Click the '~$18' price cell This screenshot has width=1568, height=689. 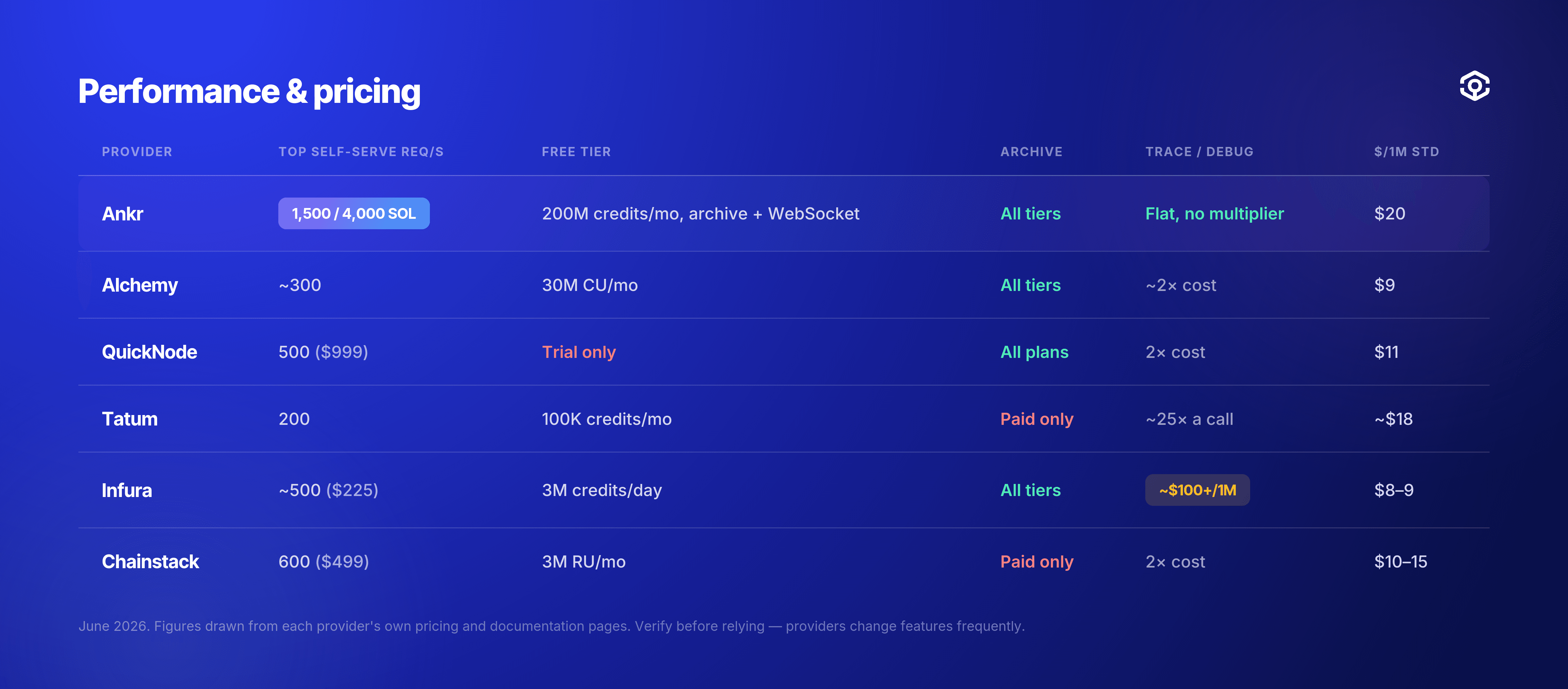pos(1393,419)
